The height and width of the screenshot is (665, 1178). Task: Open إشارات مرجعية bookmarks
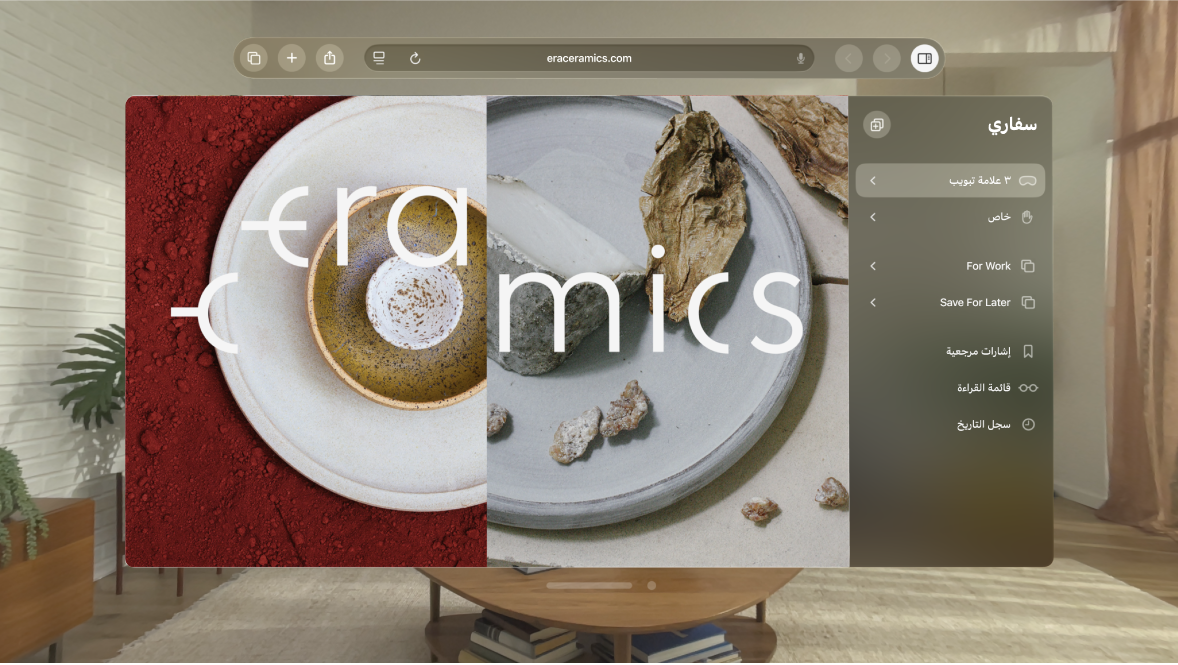click(950, 351)
